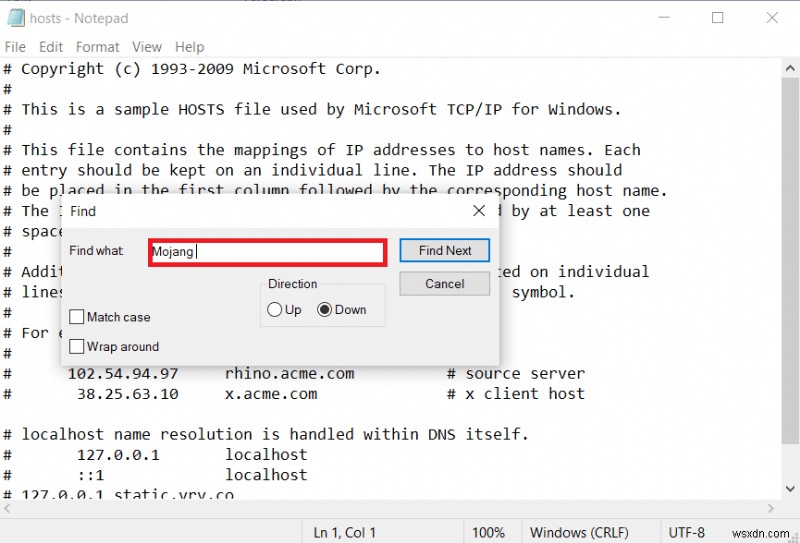Click the '# source server' comment

coord(516,374)
